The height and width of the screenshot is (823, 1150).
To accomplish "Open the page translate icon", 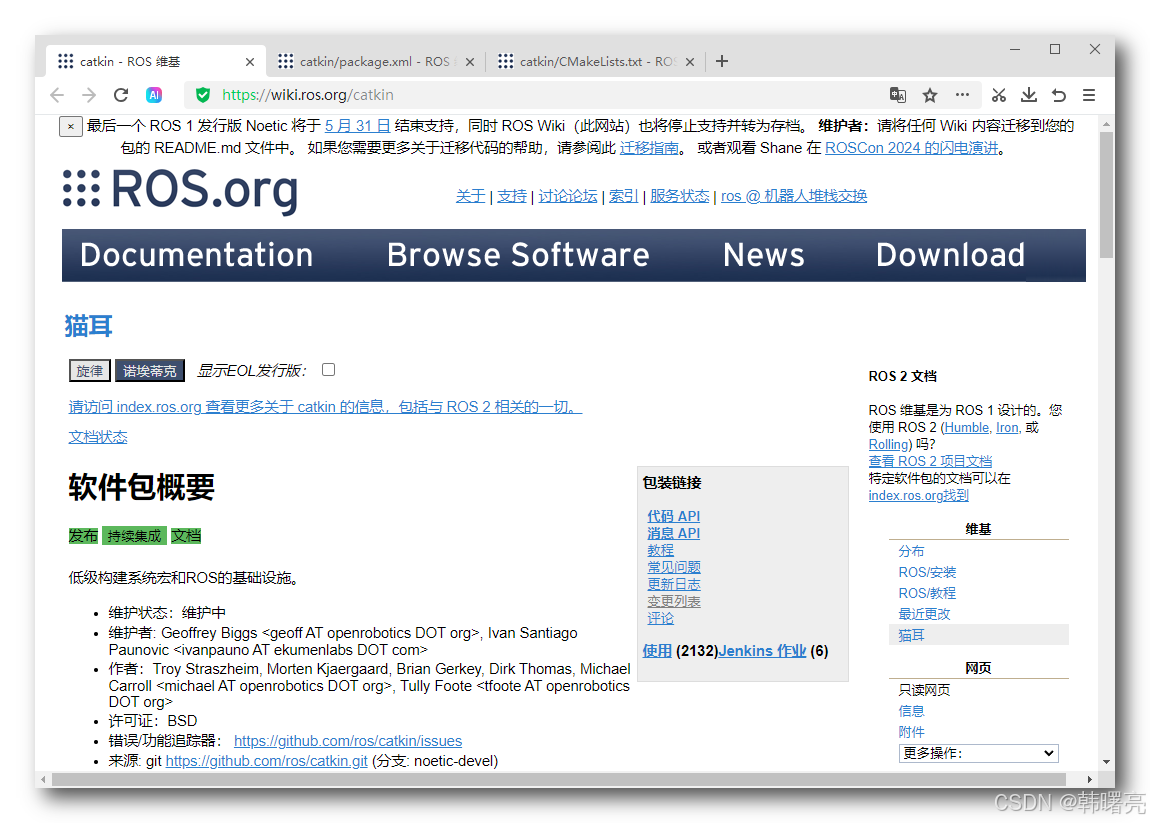I will (x=898, y=95).
